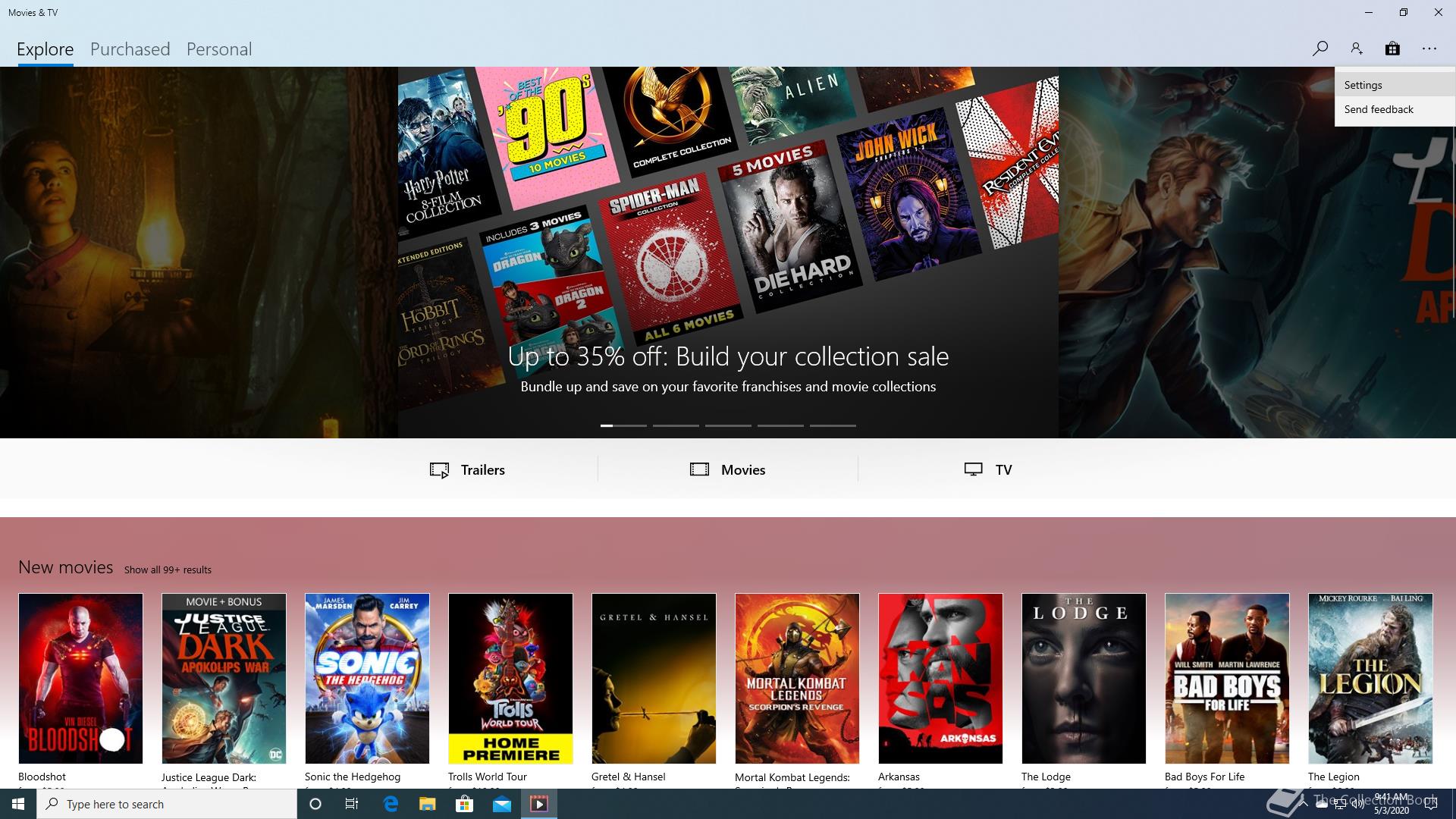
Task: Click the Gretel & Hansel title text
Action: coord(629,777)
